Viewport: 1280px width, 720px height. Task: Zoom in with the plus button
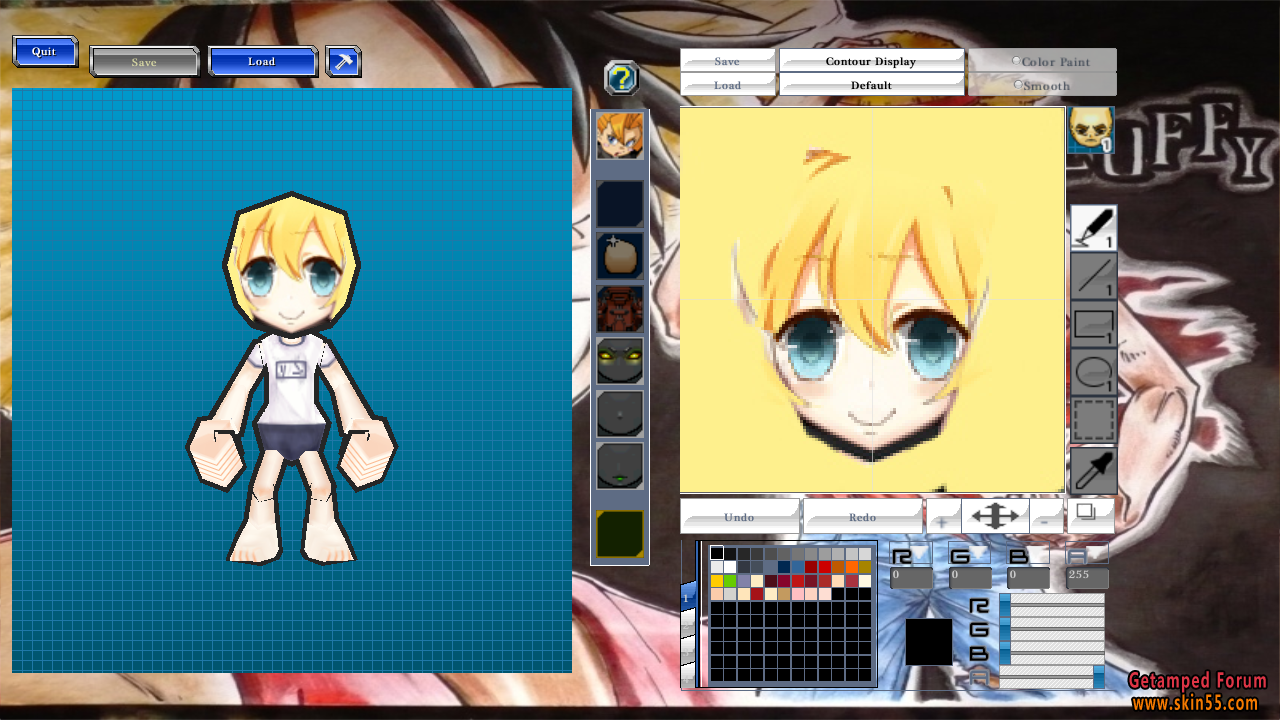pos(943,517)
